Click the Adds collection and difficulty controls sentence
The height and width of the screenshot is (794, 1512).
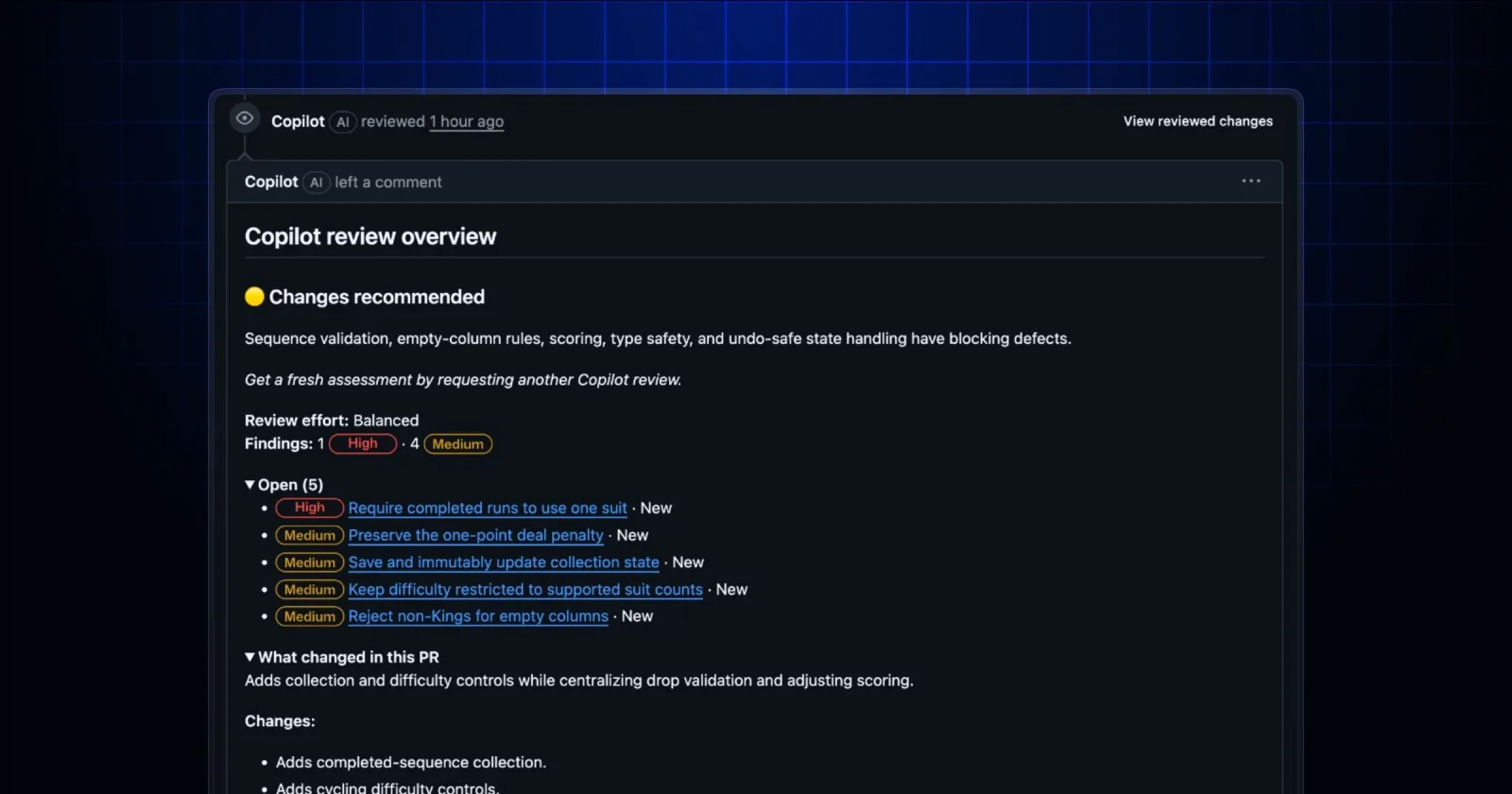coord(579,681)
